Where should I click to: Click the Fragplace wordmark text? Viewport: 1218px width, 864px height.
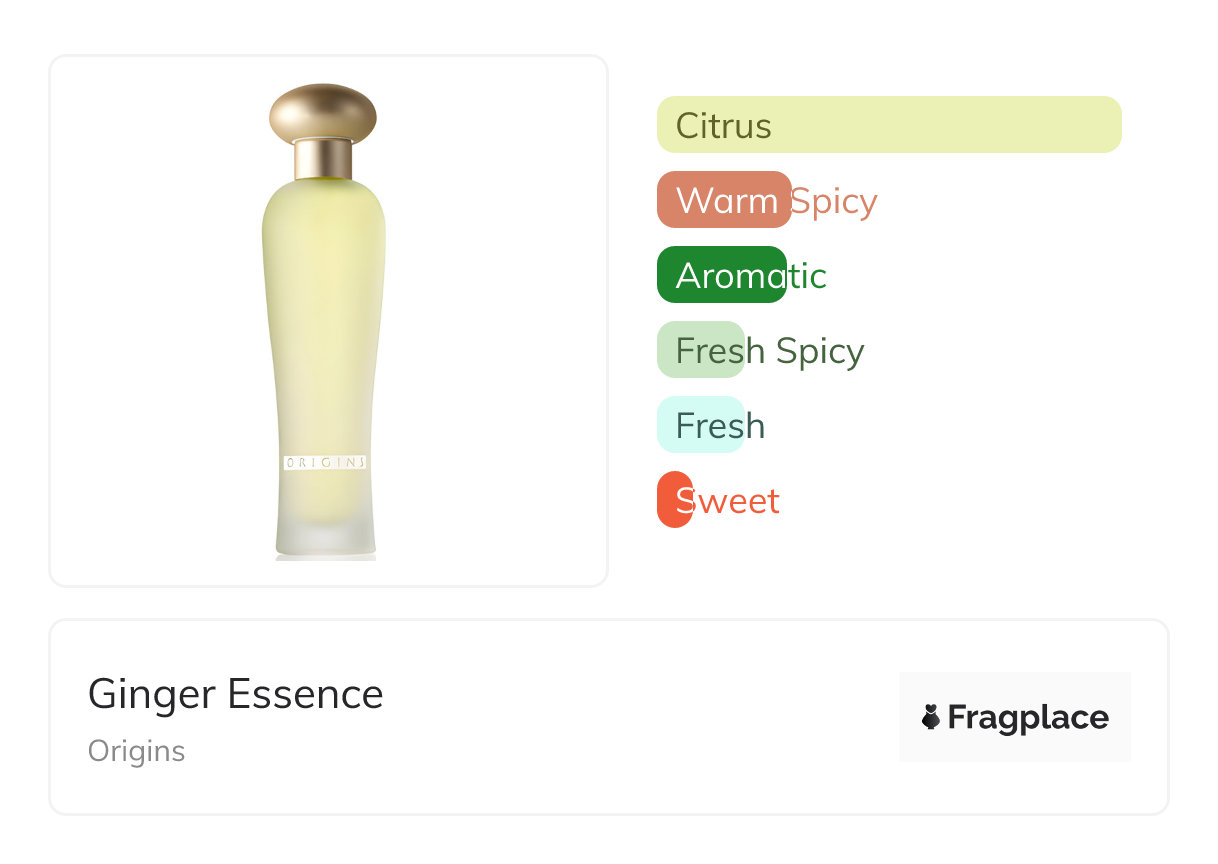click(x=1028, y=718)
